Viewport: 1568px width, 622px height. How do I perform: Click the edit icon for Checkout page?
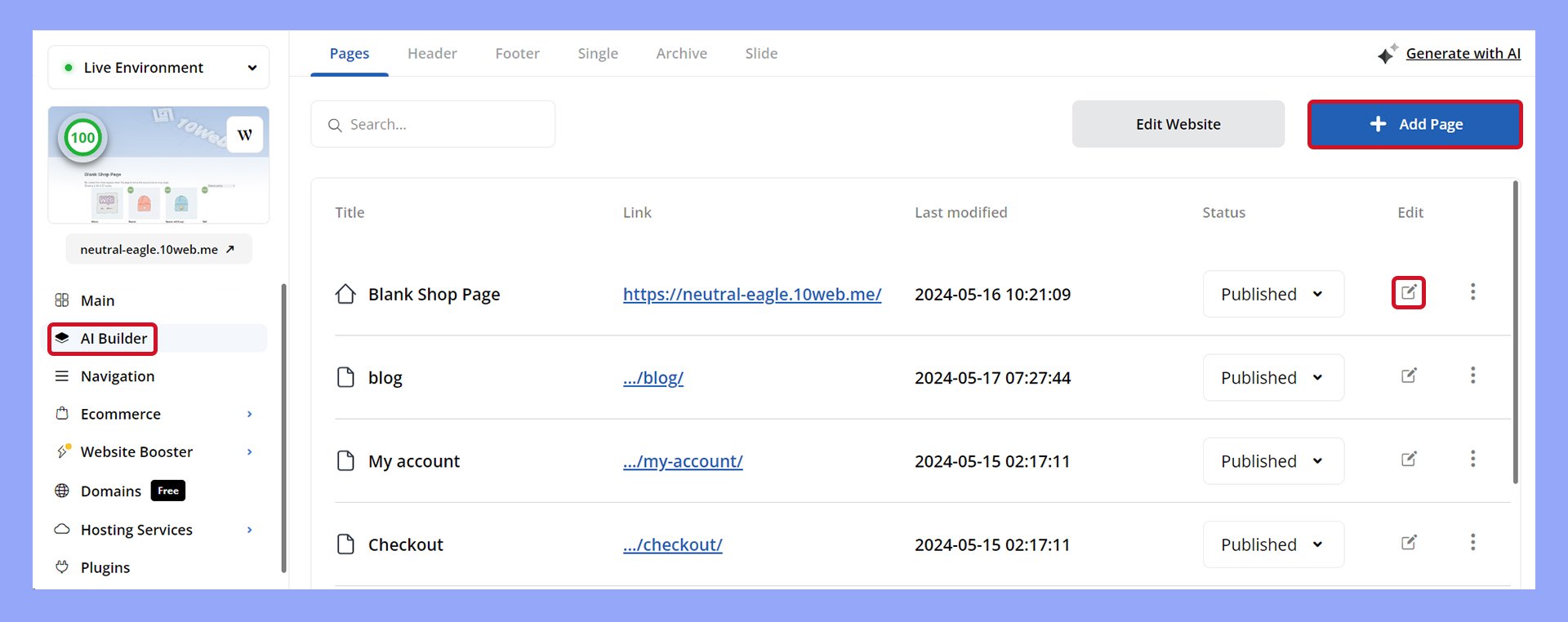pyautogui.click(x=1408, y=543)
